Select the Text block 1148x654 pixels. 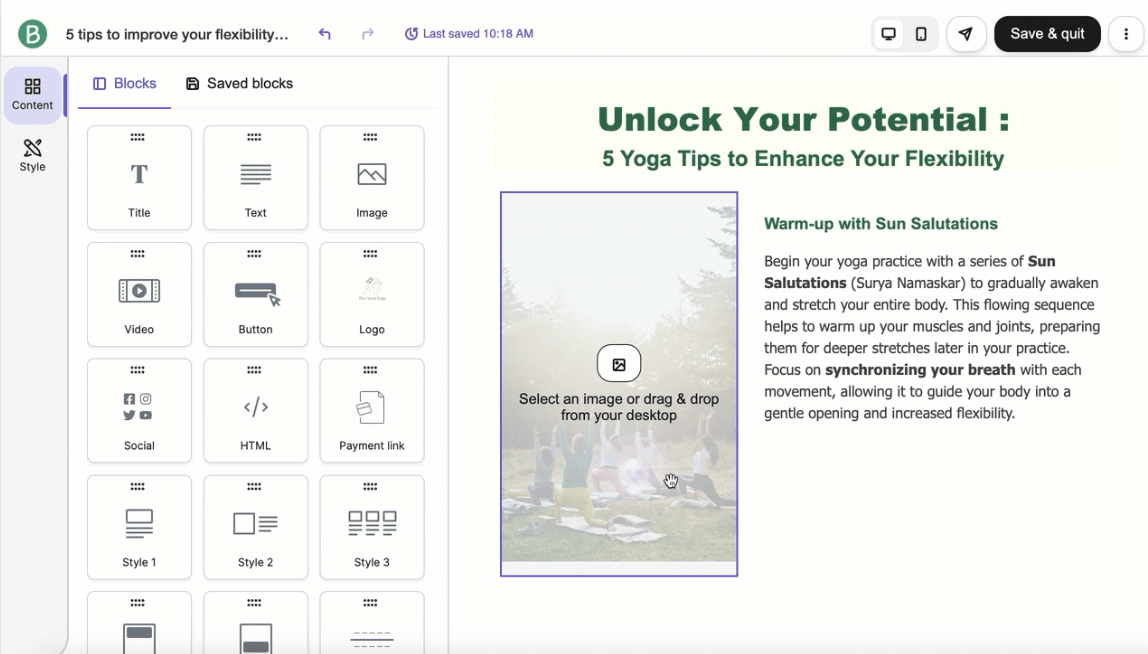point(256,178)
